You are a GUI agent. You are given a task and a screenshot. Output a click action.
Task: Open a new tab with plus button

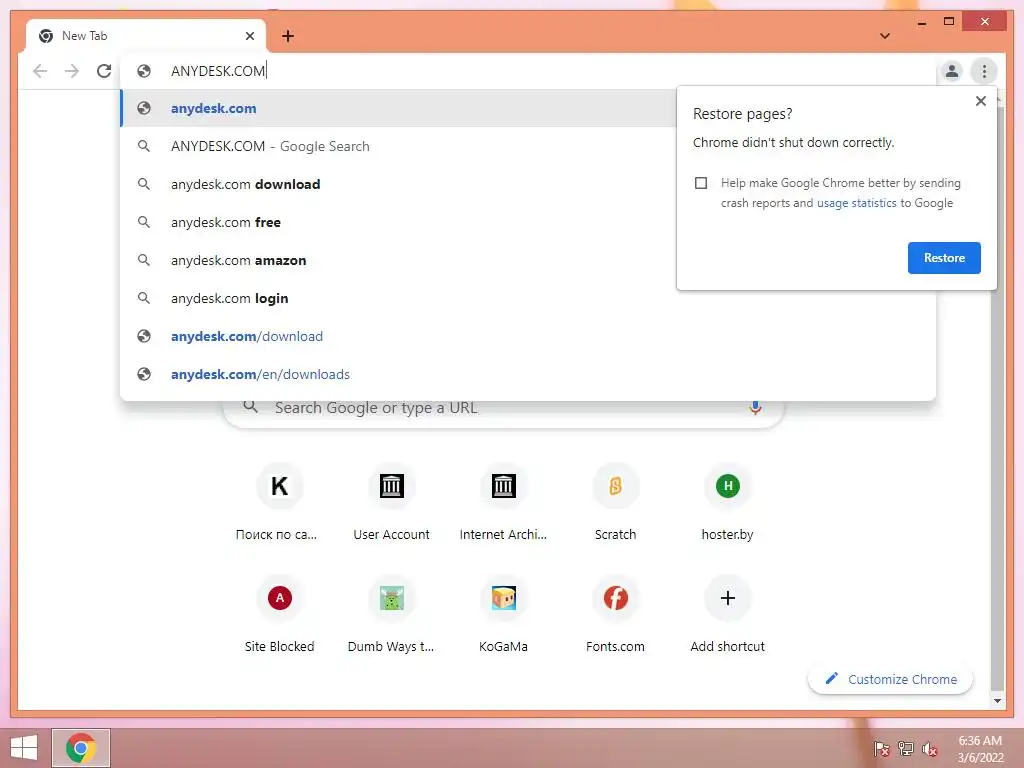(288, 36)
